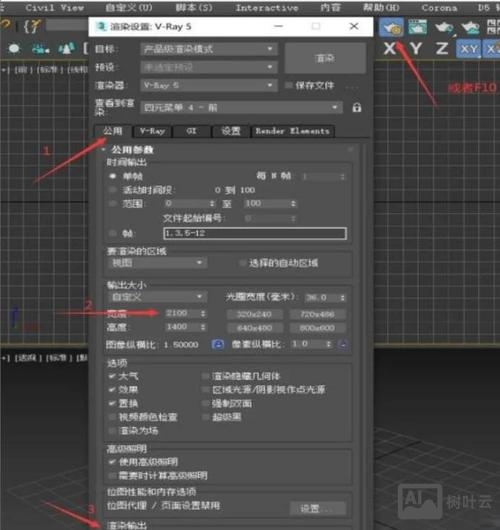Open the 自定义(U) menu

coord(129,7)
